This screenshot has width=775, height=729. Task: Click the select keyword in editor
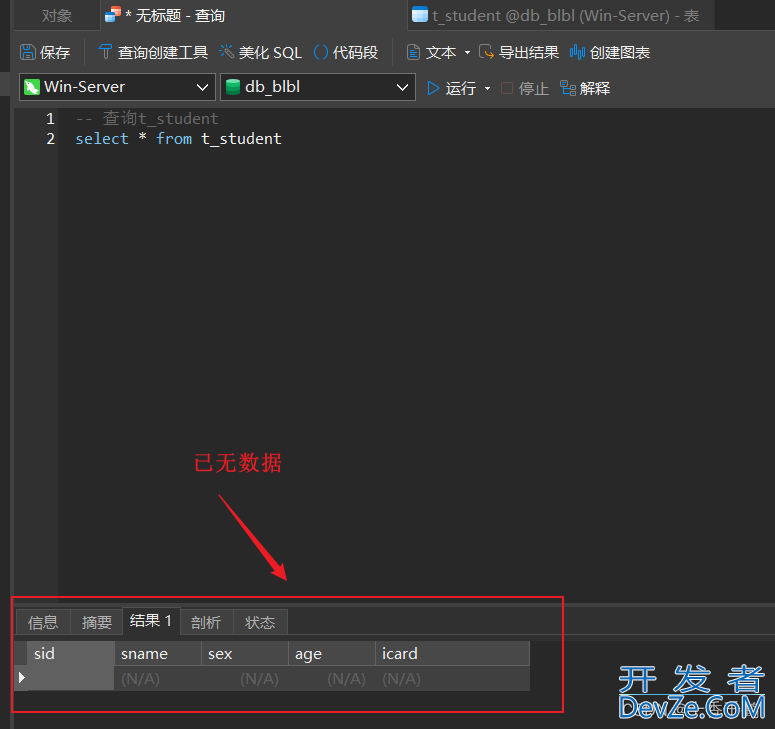102,139
